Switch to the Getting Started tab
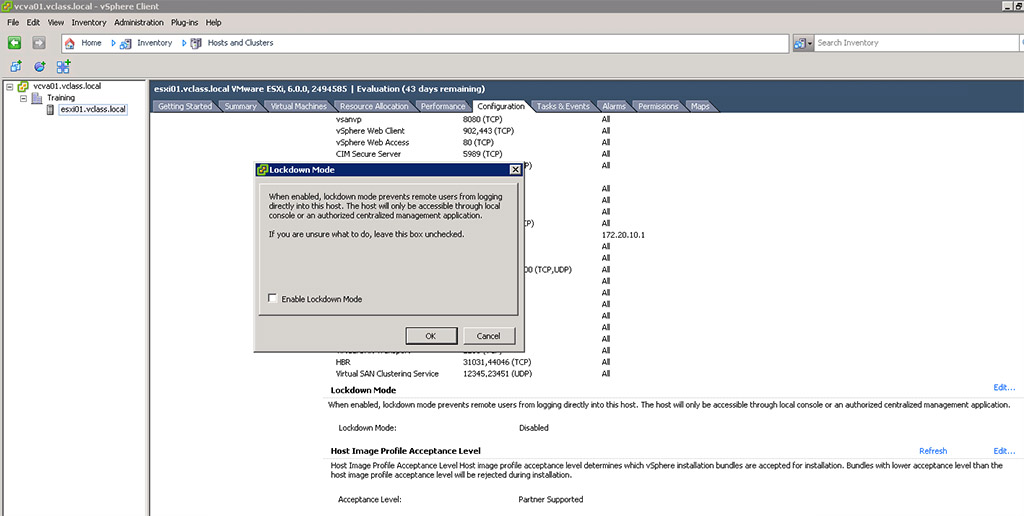Screen dimensions: 1024x516 pos(185,106)
